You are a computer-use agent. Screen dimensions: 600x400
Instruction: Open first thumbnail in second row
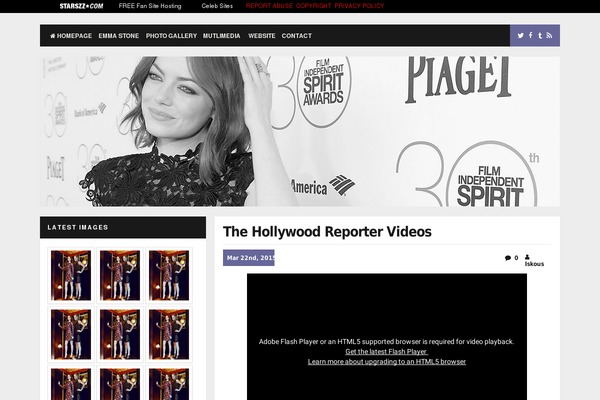(x=71, y=334)
